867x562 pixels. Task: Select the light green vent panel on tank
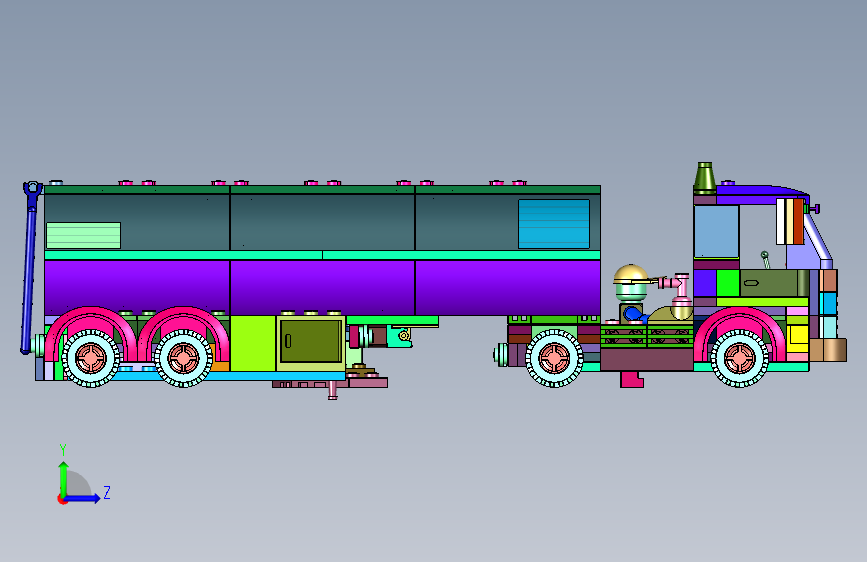83,235
